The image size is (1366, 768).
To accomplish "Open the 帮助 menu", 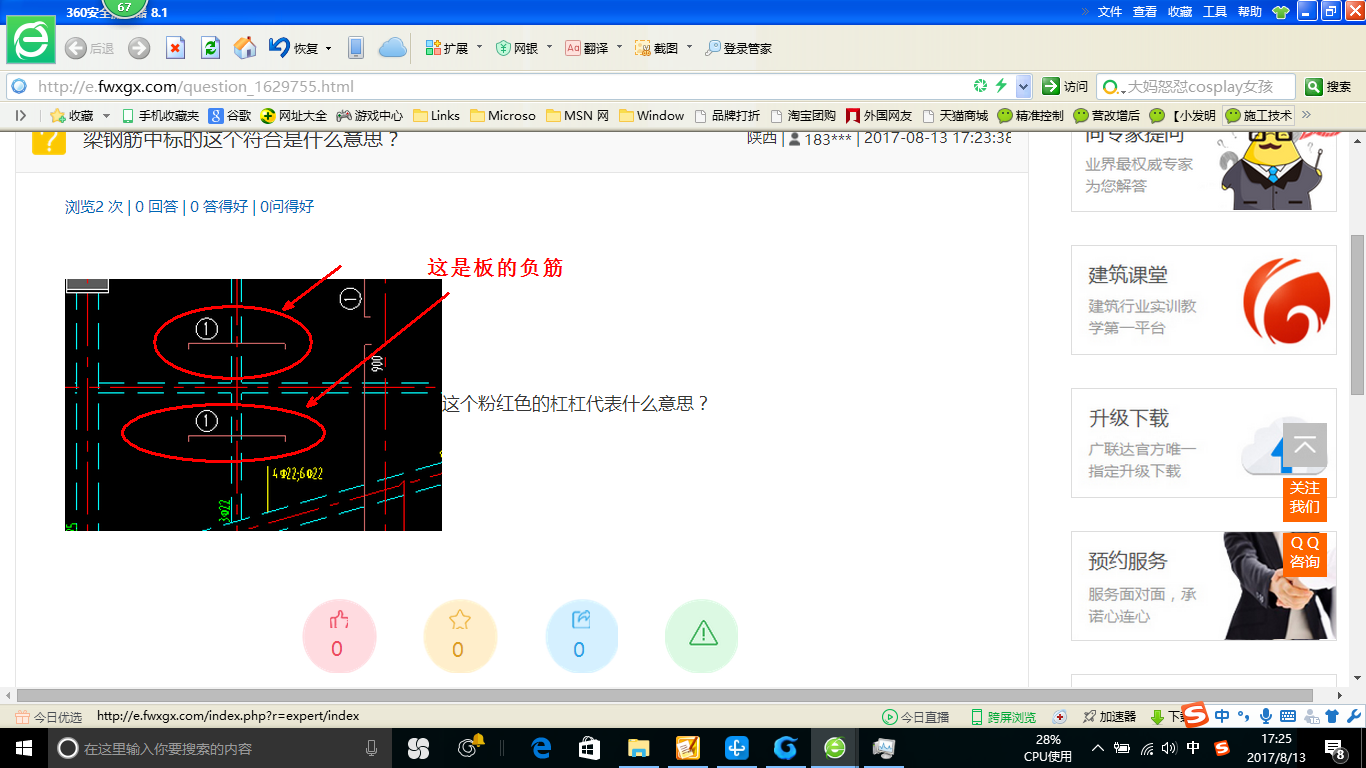I will (1250, 12).
